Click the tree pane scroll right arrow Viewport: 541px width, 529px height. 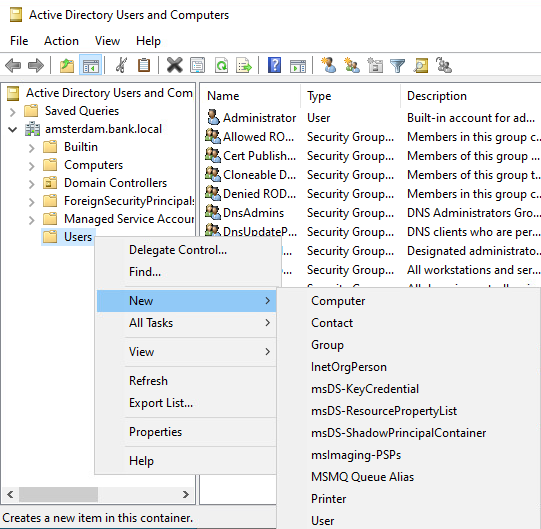pyautogui.click(x=186, y=494)
